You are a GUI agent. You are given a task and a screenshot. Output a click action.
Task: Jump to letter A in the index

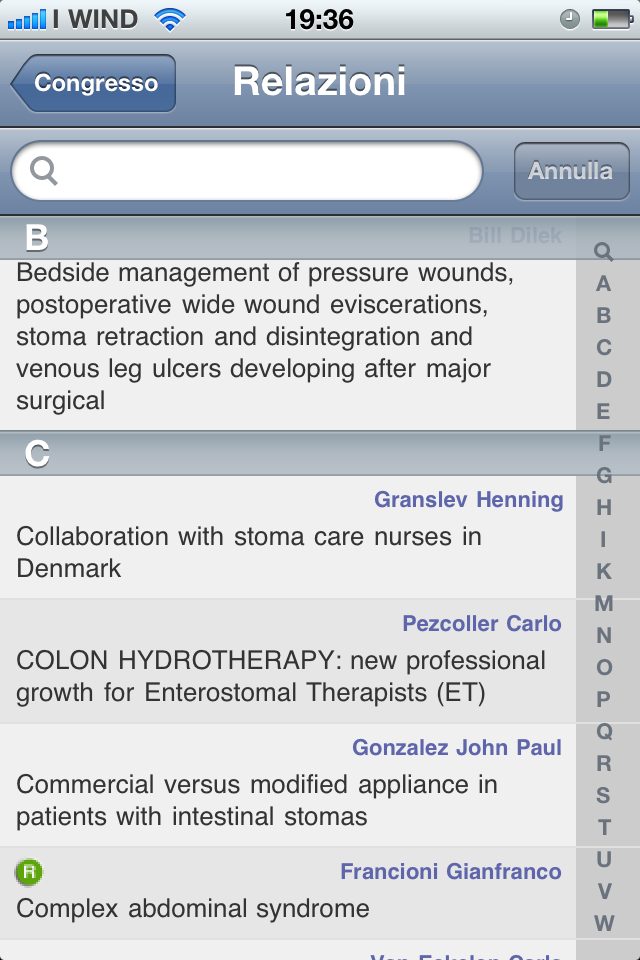(x=603, y=284)
